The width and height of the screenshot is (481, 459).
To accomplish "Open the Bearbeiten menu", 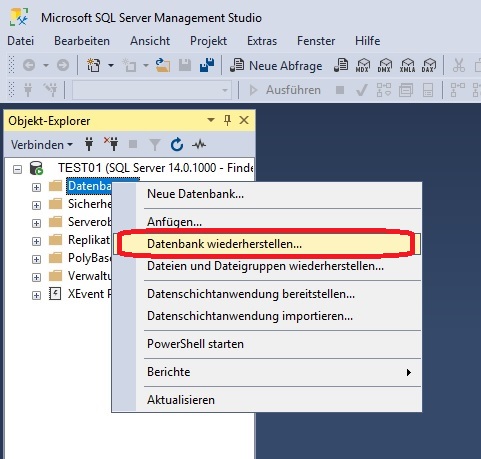I will (x=82, y=41).
